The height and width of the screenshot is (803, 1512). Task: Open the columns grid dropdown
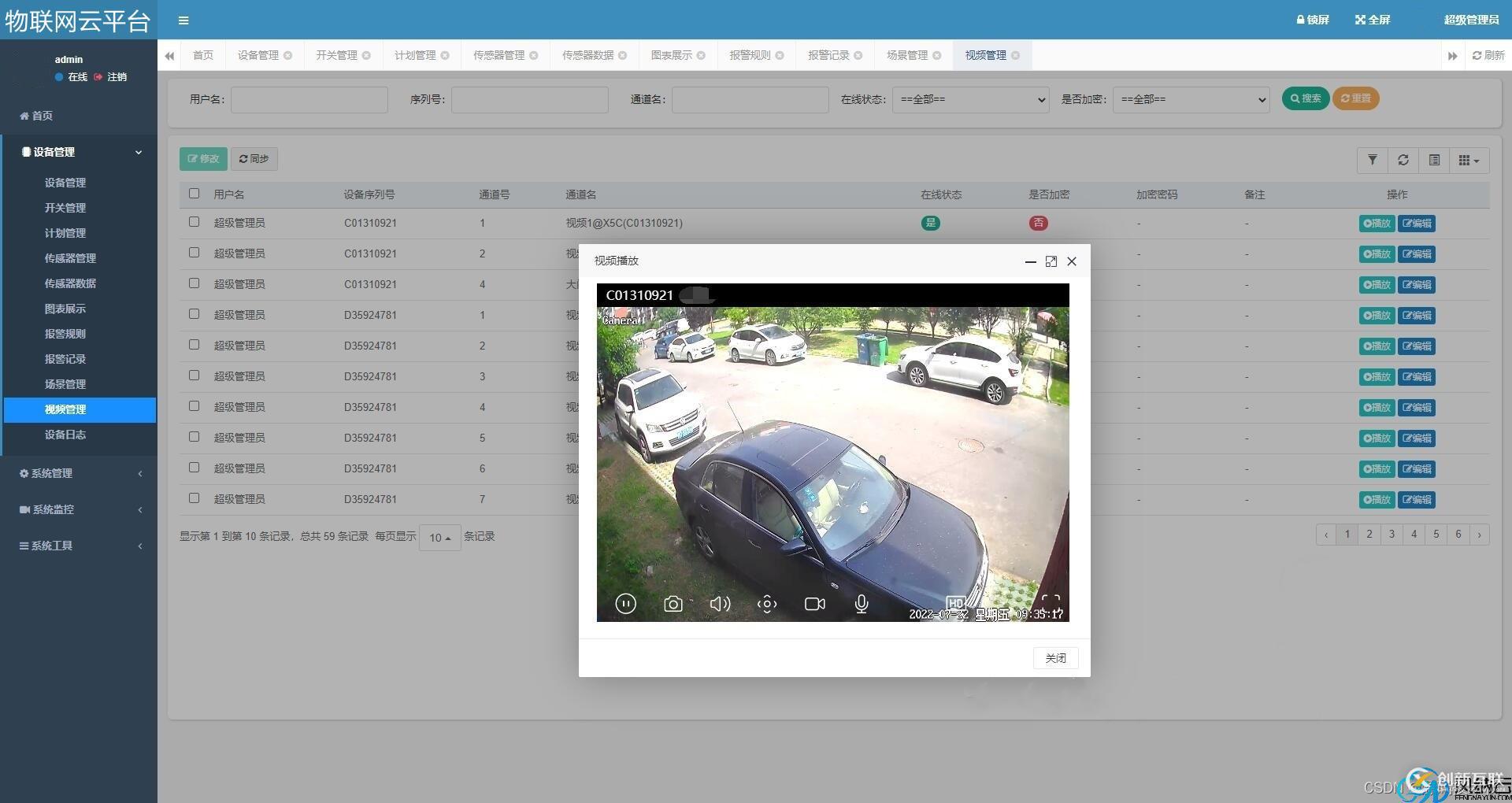[1469, 160]
